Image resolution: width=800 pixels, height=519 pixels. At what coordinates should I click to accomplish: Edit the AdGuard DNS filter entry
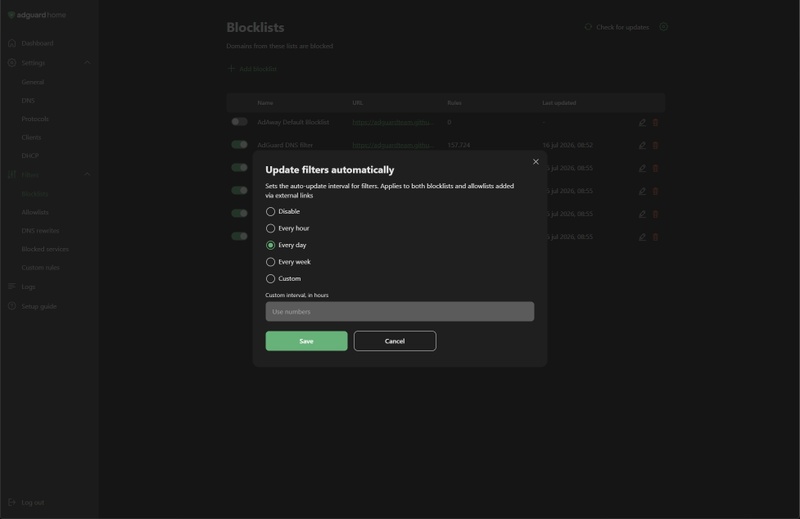642,145
